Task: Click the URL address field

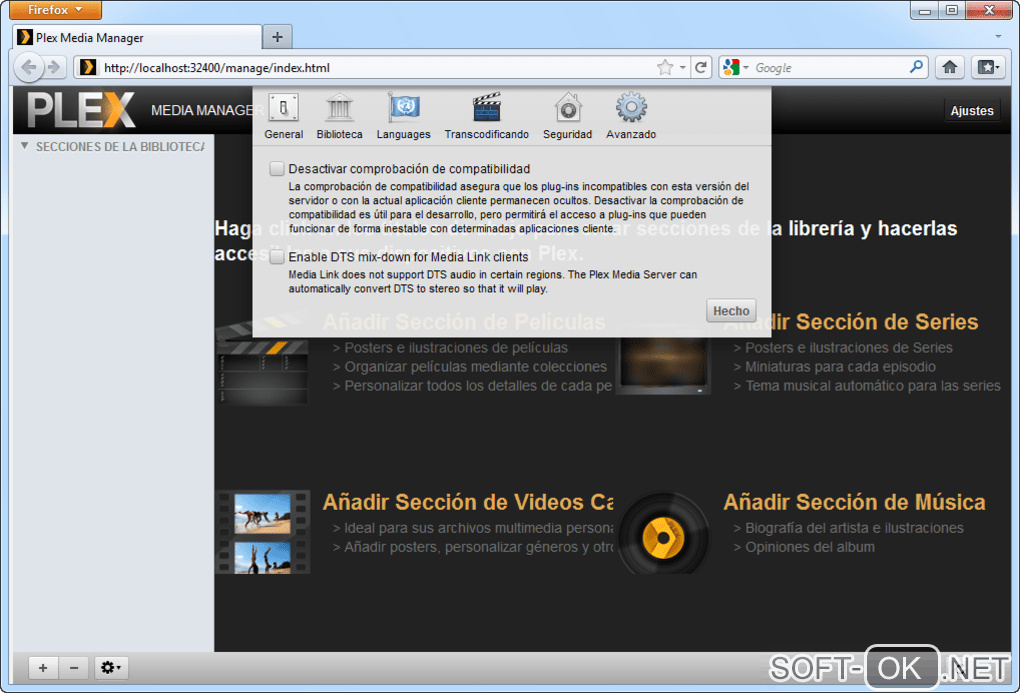Action: point(377,68)
